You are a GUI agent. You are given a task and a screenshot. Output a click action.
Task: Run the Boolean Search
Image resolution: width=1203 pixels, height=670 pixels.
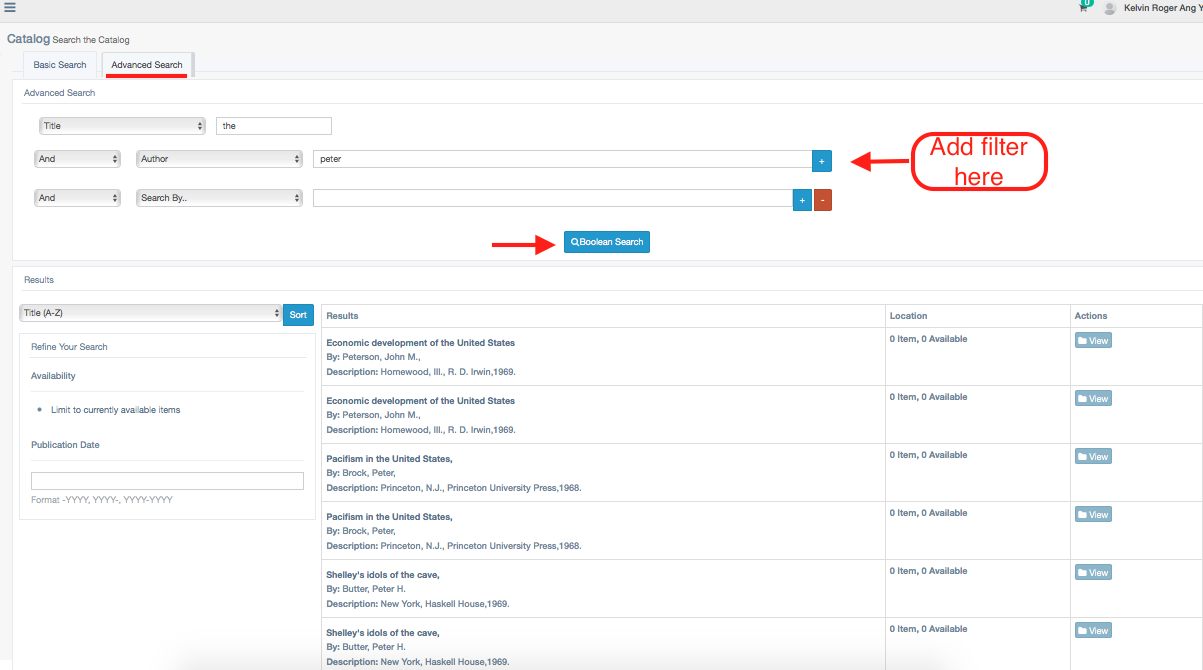tap(607, 242)
